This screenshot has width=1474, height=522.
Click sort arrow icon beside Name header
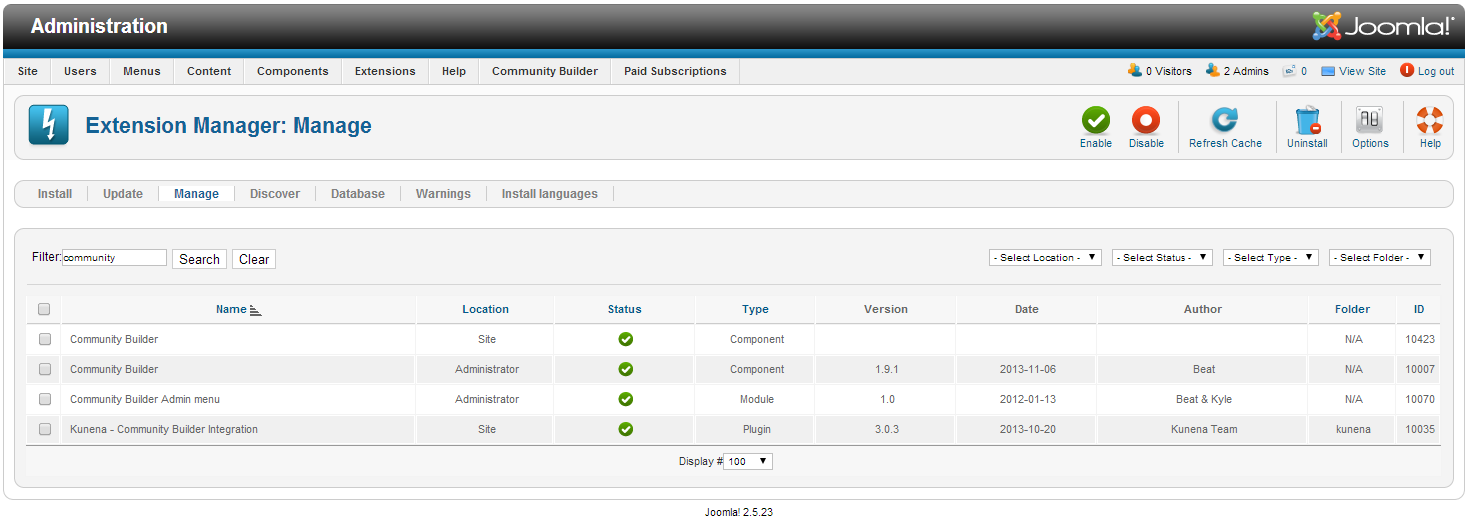click(x=255, y=310)
